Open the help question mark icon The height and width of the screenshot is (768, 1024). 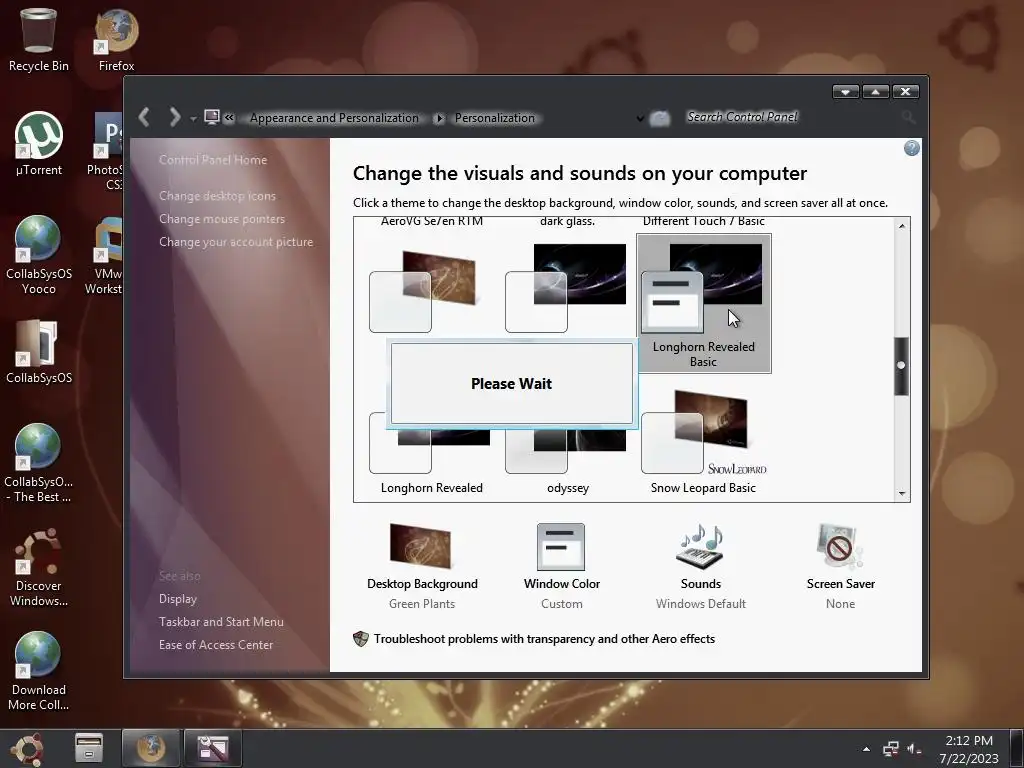[912, 148]
